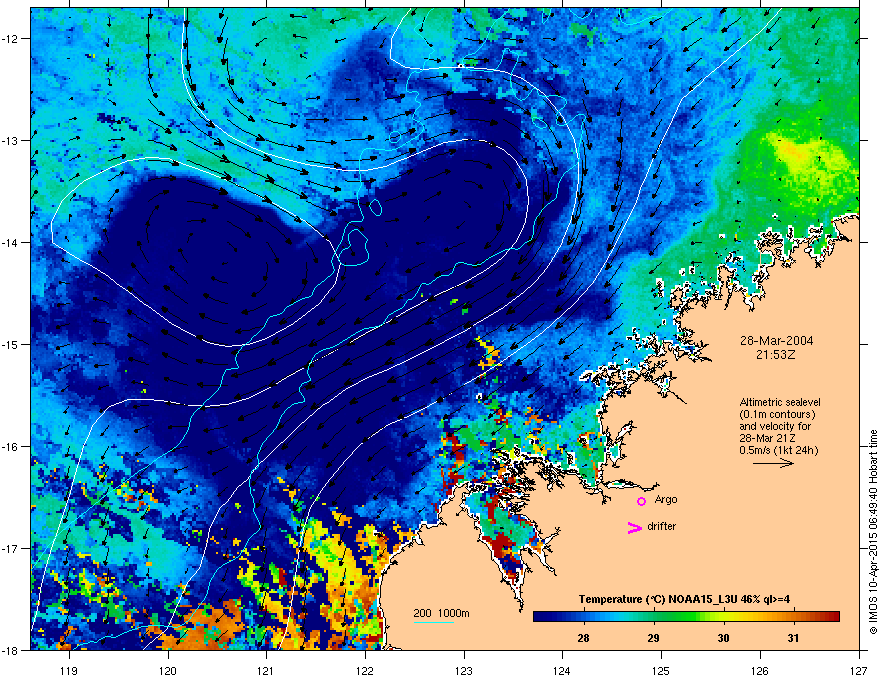Click the cyan 200 1000m contour legend line
880x680 pixels.
coord(434,622)
